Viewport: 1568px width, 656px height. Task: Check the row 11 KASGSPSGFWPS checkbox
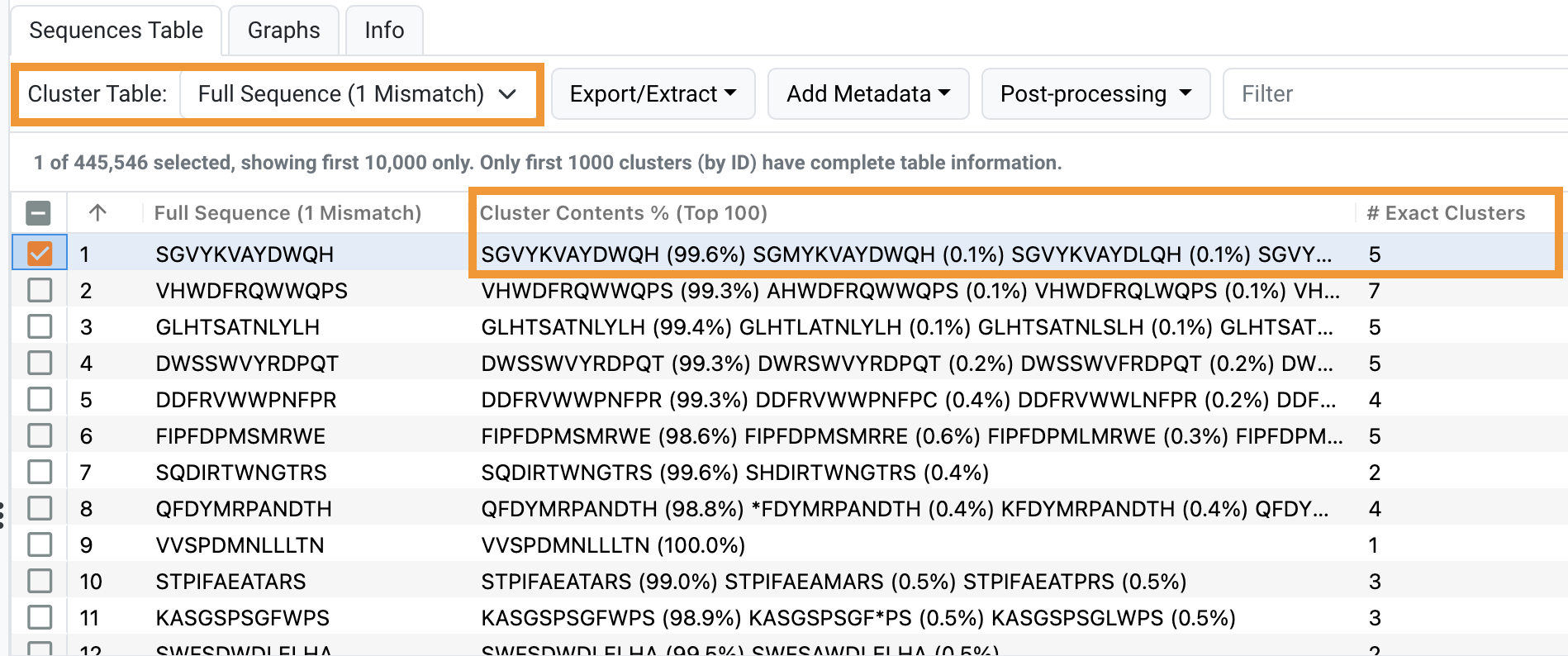(40, 617)
